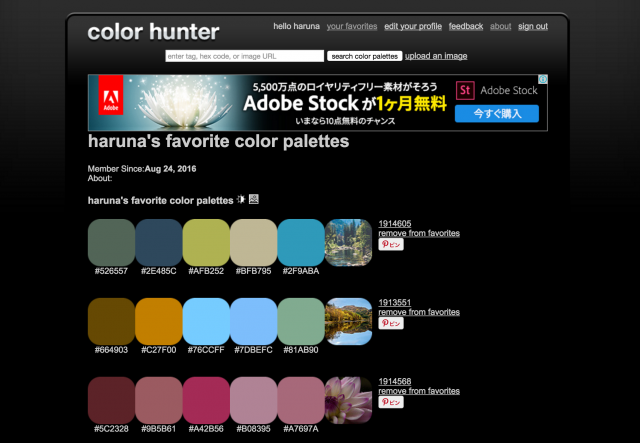Click the search color palettes button
640x443 pixels.
(365, 56)
